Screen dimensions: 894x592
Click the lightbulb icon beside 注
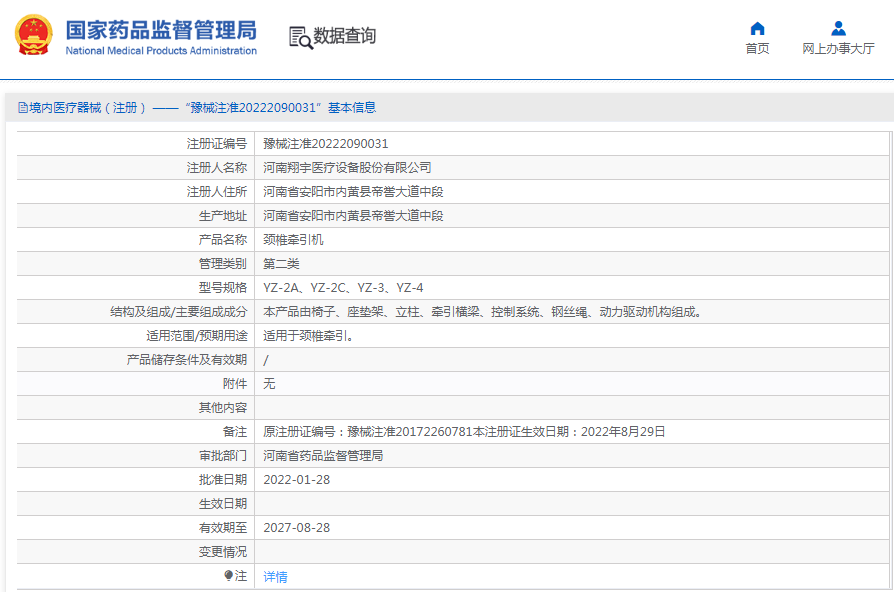[x=228, y=576]
